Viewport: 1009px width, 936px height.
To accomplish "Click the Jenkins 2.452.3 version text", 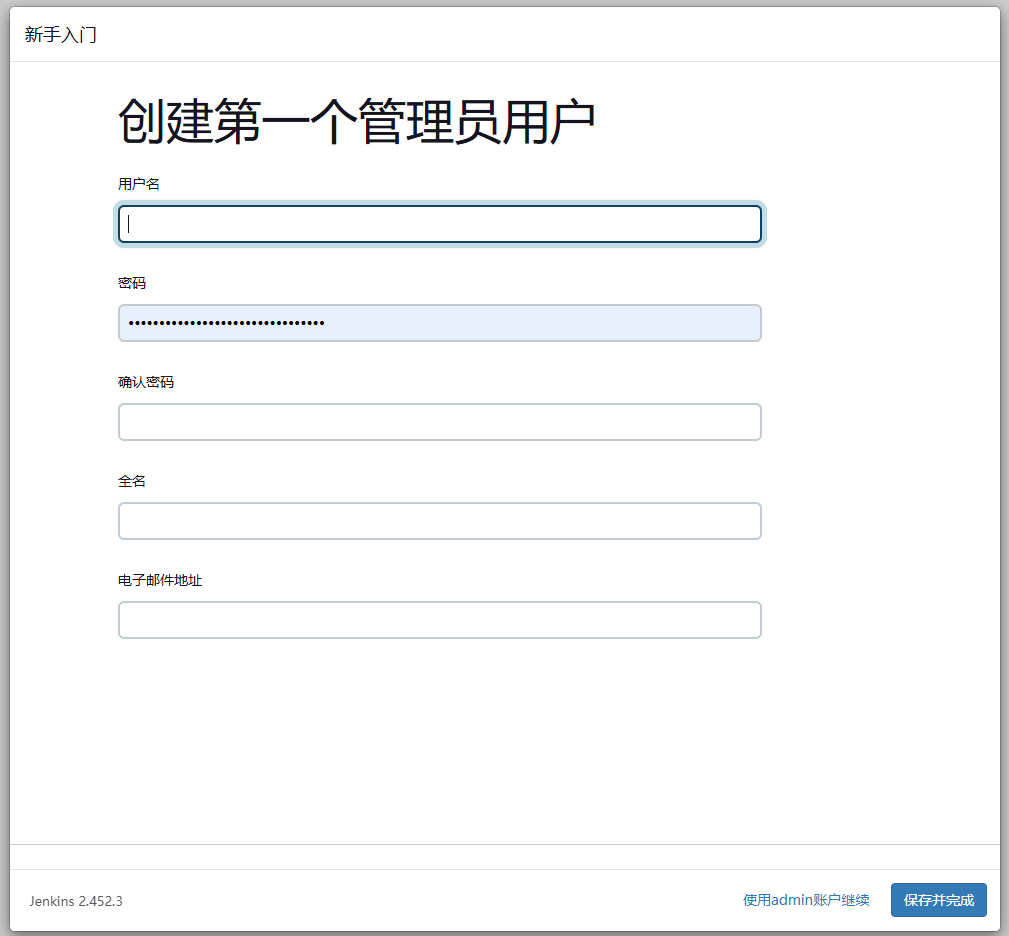I will point(76,901).
